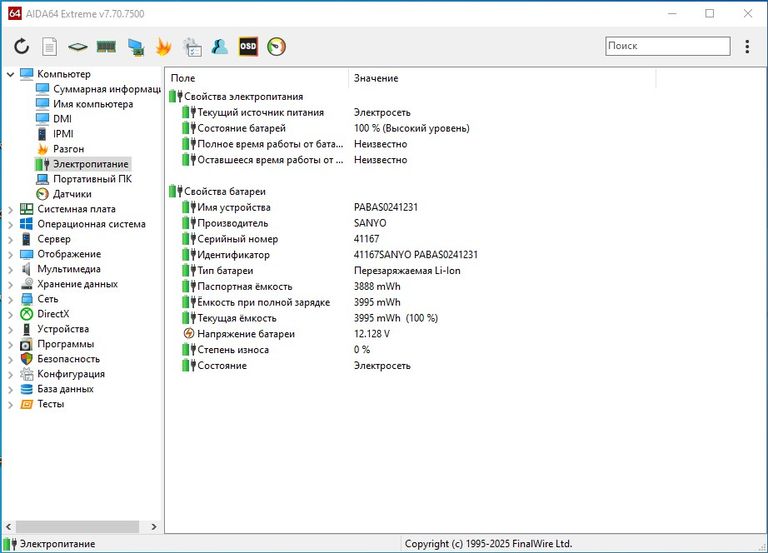Click the tree horizontal scrollbar thumb
Image resolution: width=768 pixels, height=553 pixels.
point(77,527)
